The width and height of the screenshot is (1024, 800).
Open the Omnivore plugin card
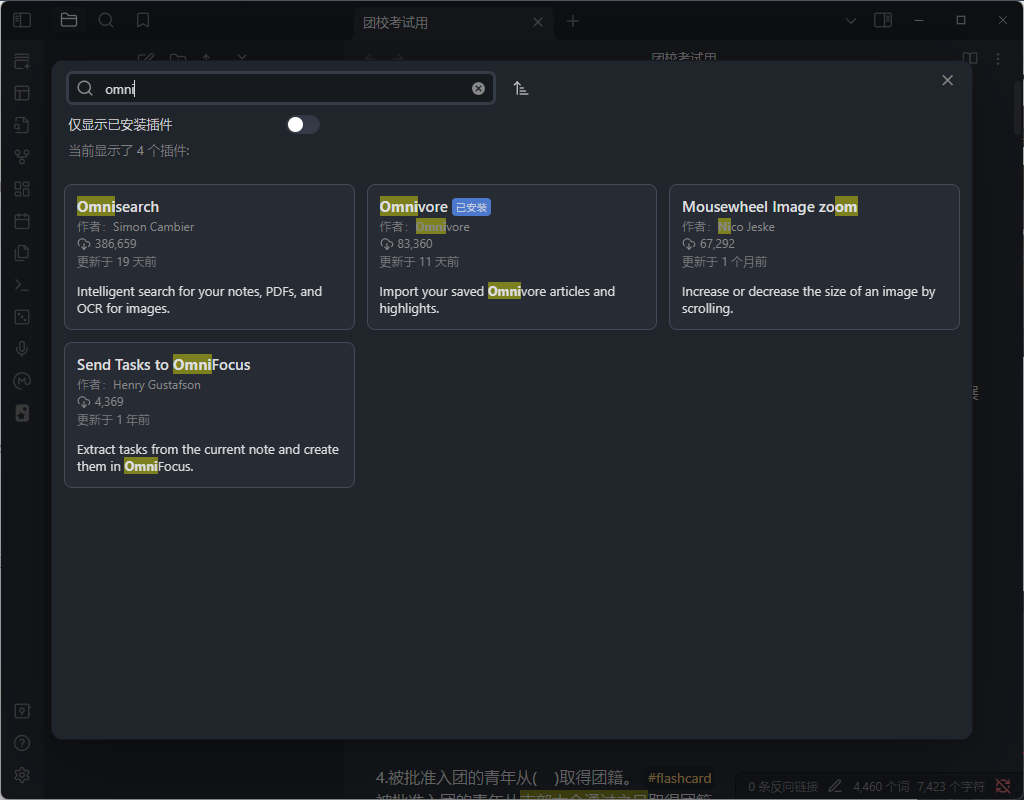pos(511,257)
